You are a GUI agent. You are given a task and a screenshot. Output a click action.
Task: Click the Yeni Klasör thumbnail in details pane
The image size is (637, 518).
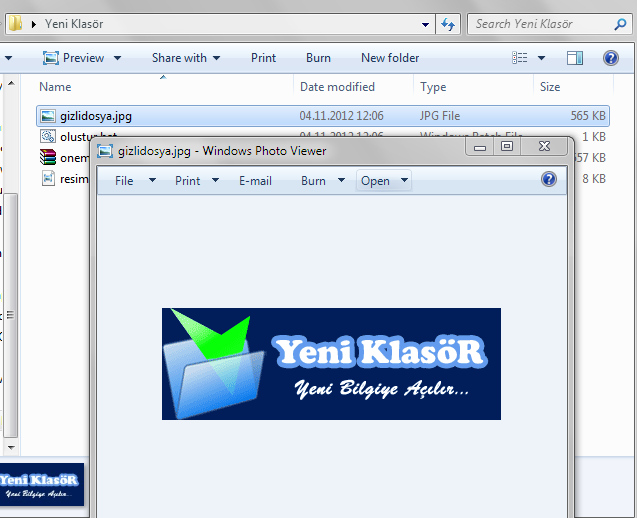point(42,485)
